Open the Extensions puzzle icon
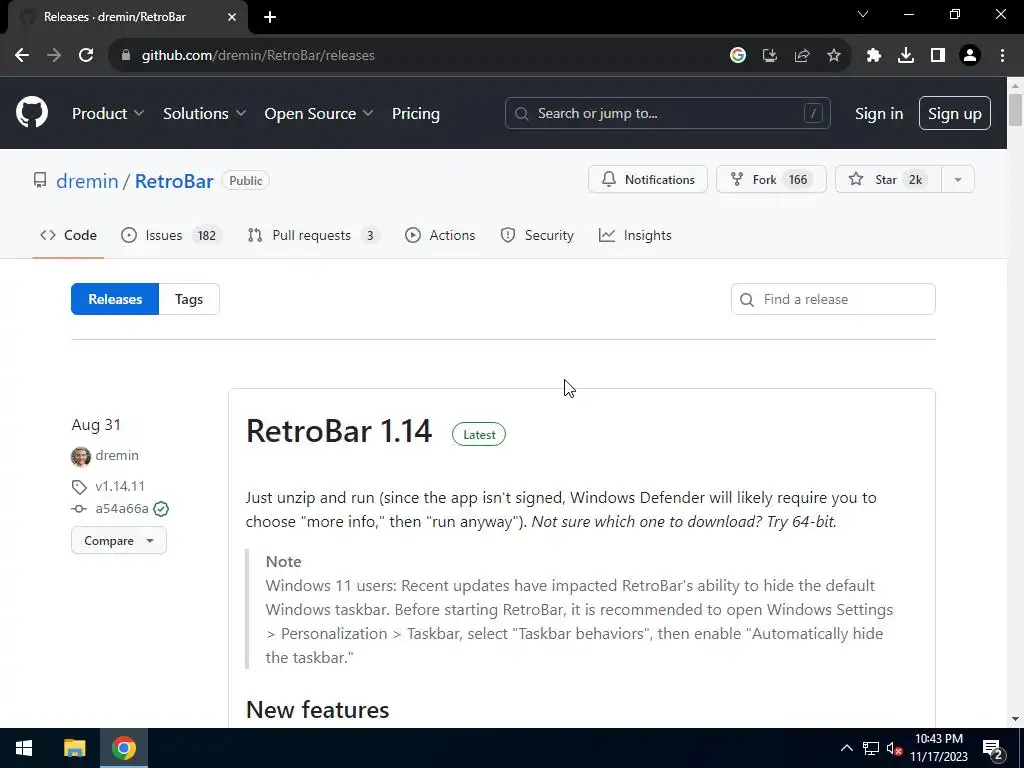 tap(874, 56)
